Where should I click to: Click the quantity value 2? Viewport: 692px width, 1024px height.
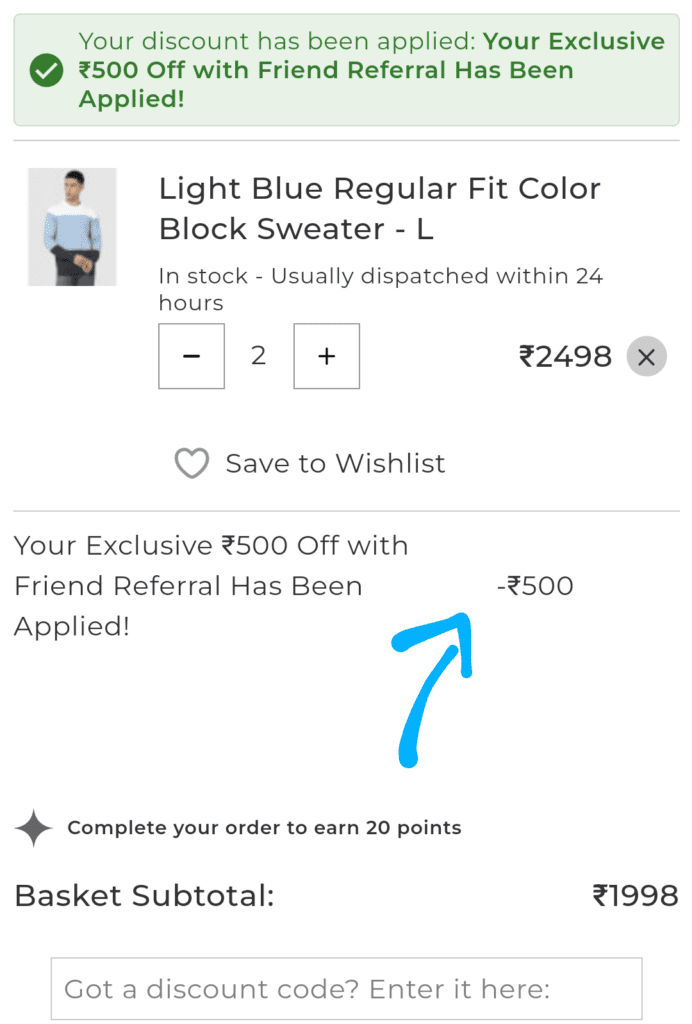pyautogui.click(x=259, y=356)
